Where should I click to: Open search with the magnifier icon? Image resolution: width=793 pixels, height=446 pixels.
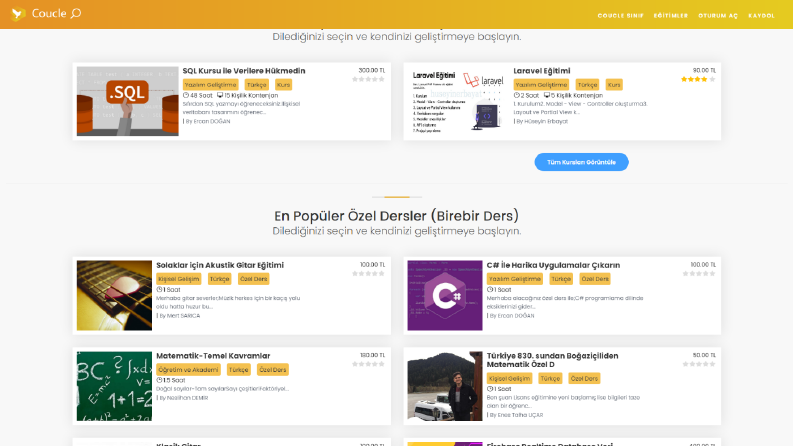click(76, 13)
